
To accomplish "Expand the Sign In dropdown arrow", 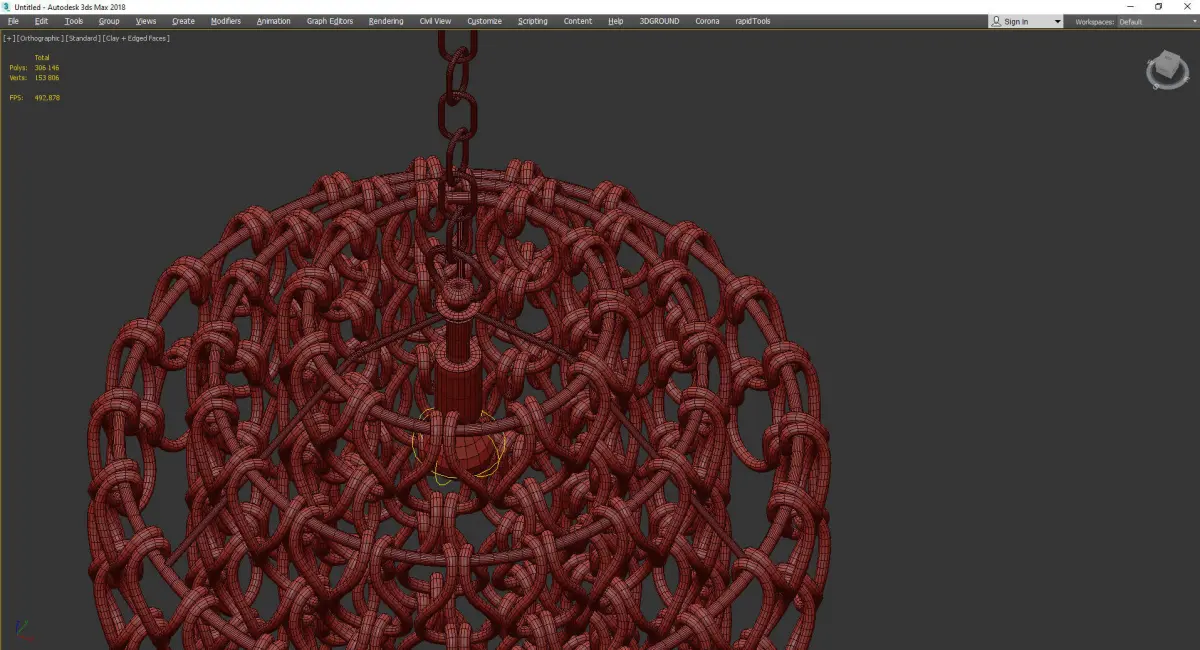I will pos(1057,21).
